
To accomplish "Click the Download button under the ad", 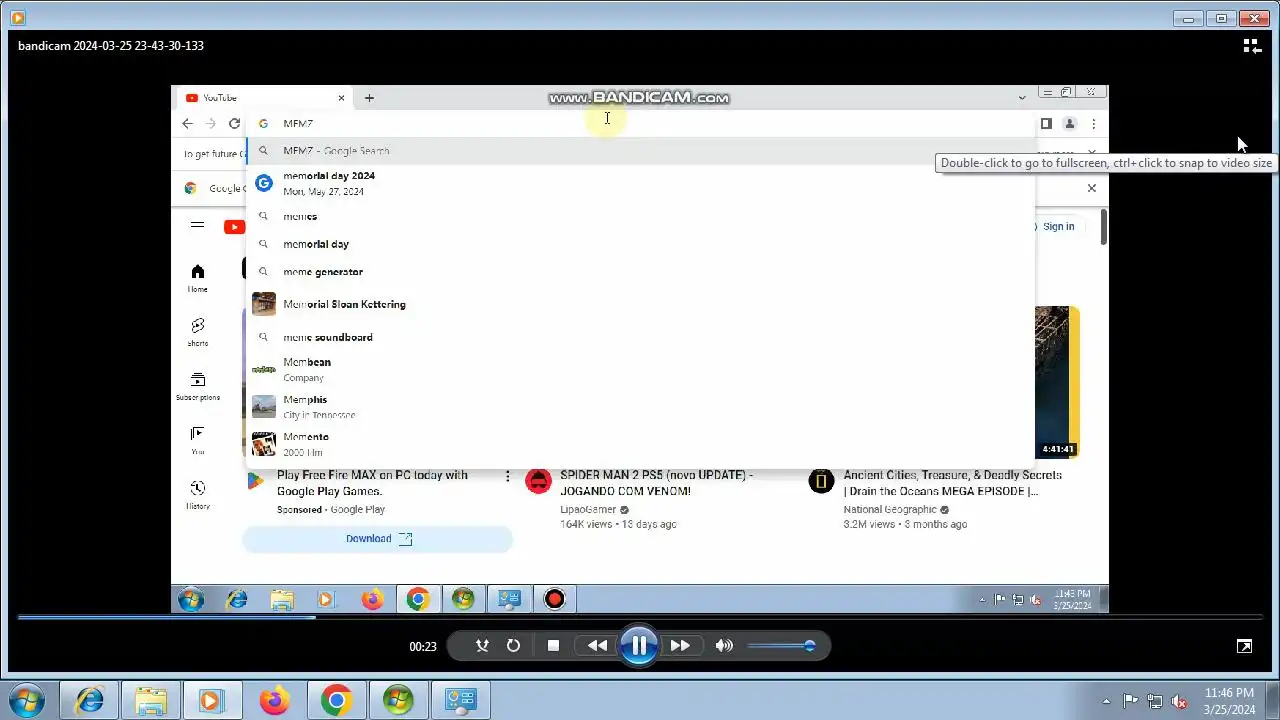I will click(x=377, y=539).
